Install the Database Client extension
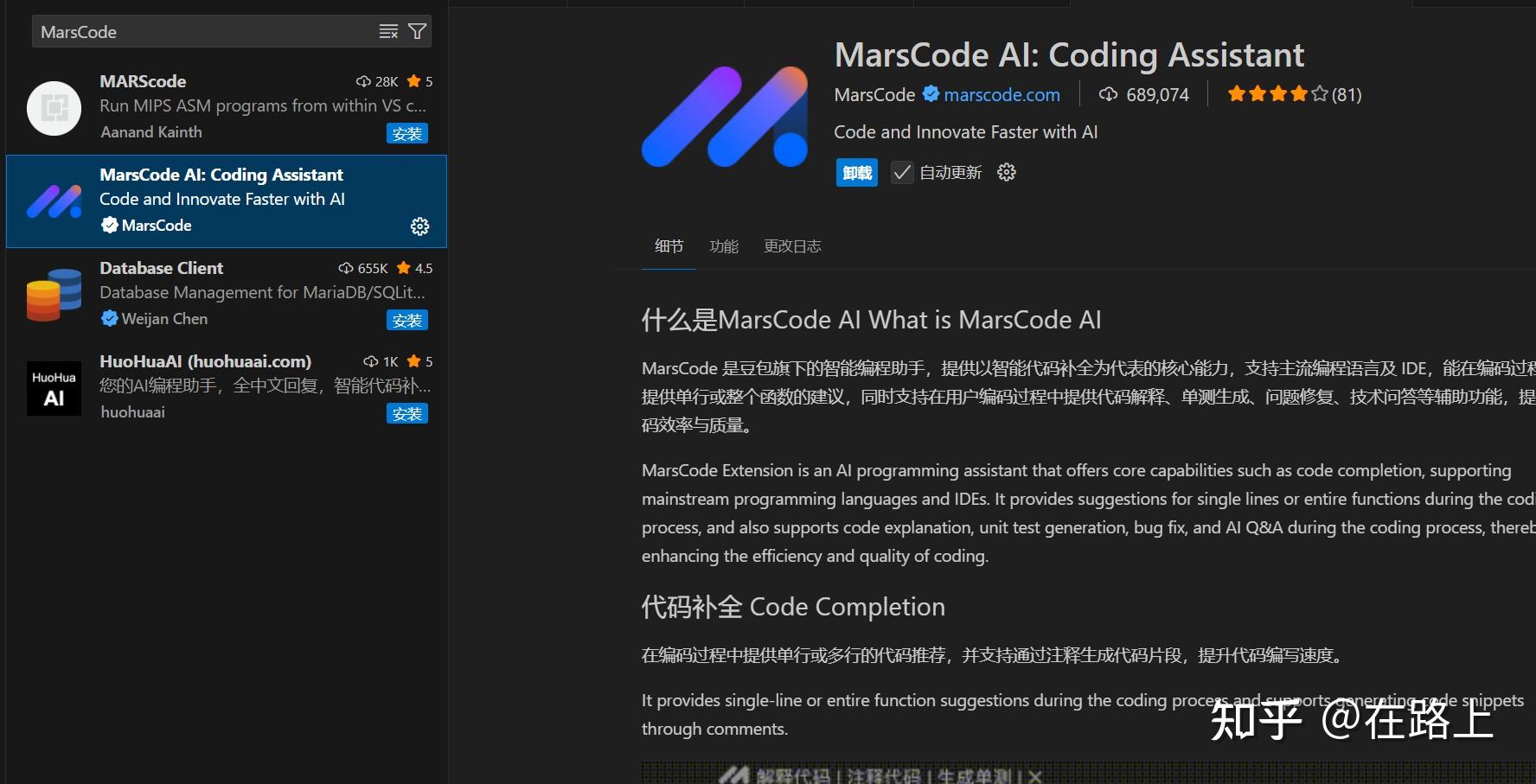This screenshot has height=784, width=1536. (407, 320)
